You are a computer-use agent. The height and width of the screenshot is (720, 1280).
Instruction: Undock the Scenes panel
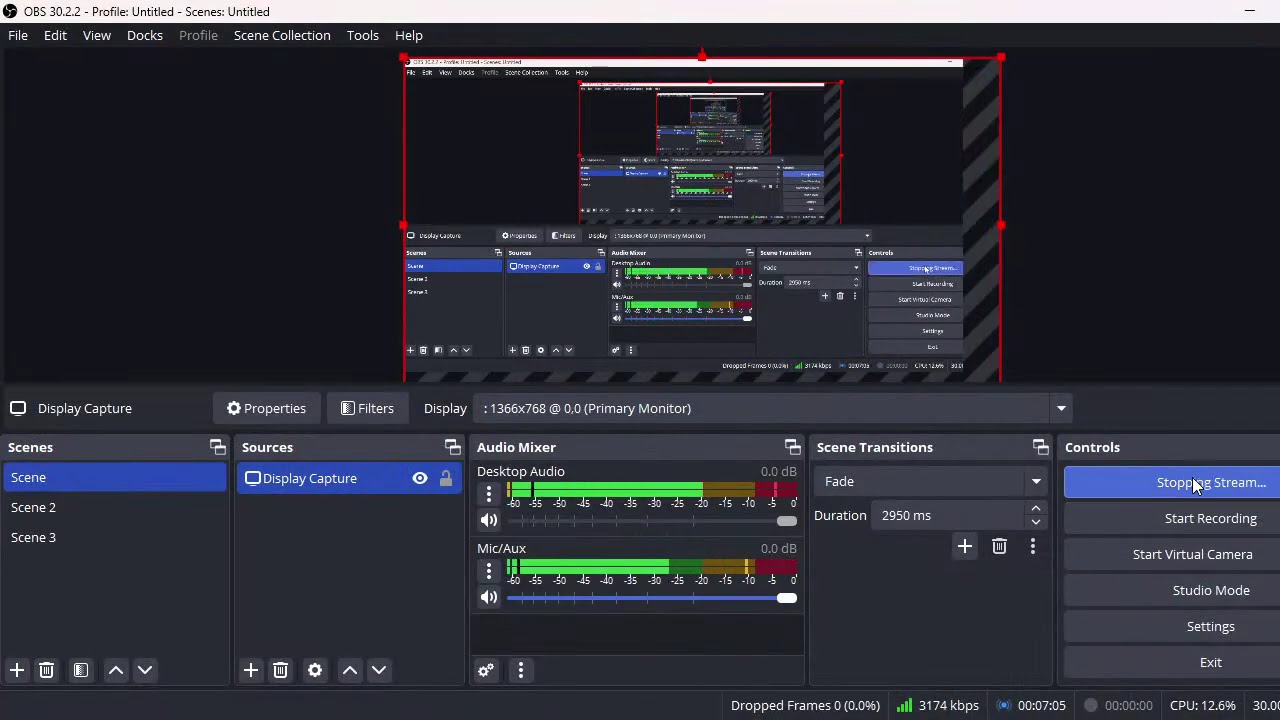point(217,447)
